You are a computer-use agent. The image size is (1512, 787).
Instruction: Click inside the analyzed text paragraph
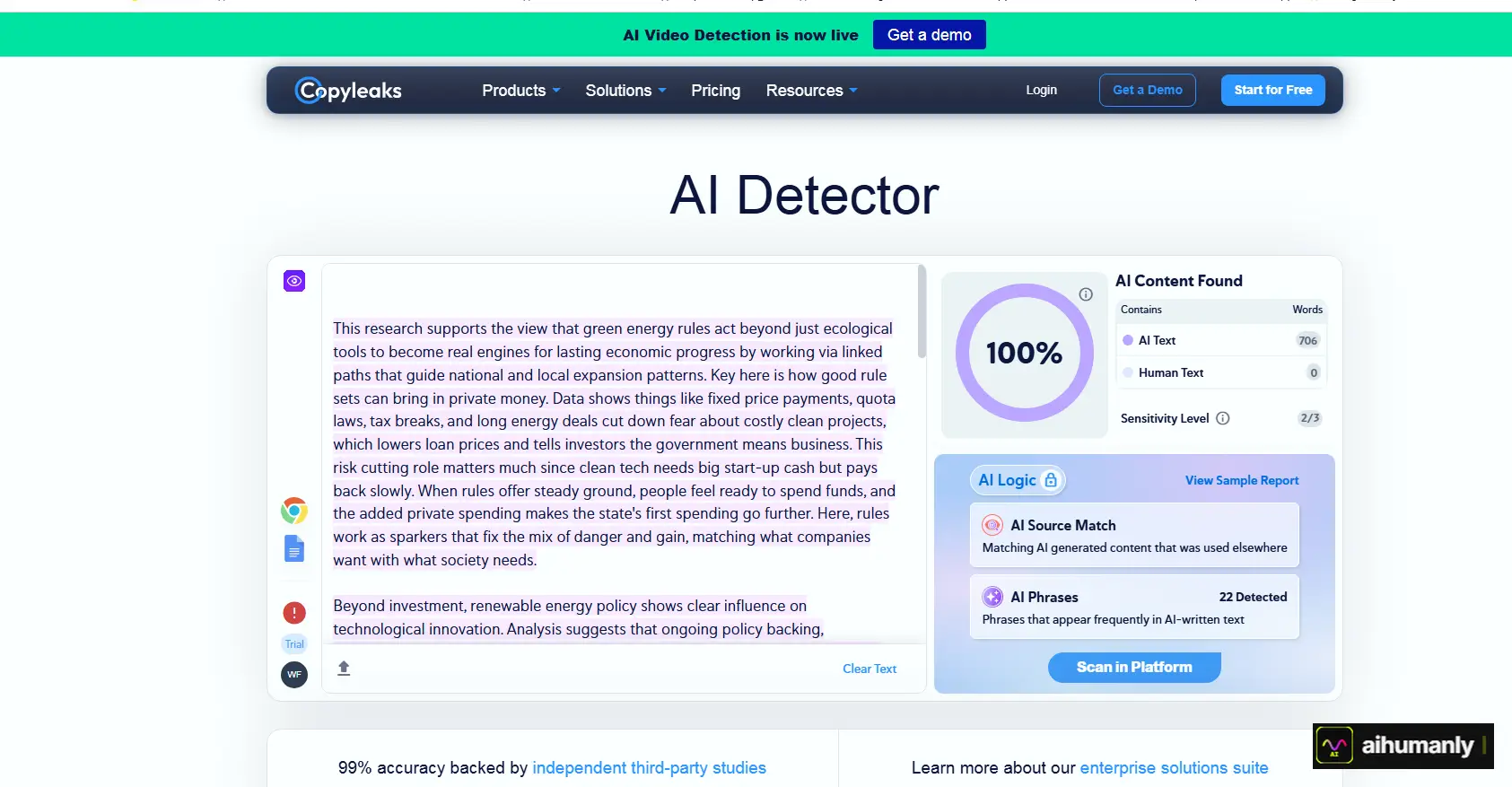[614, 444]
